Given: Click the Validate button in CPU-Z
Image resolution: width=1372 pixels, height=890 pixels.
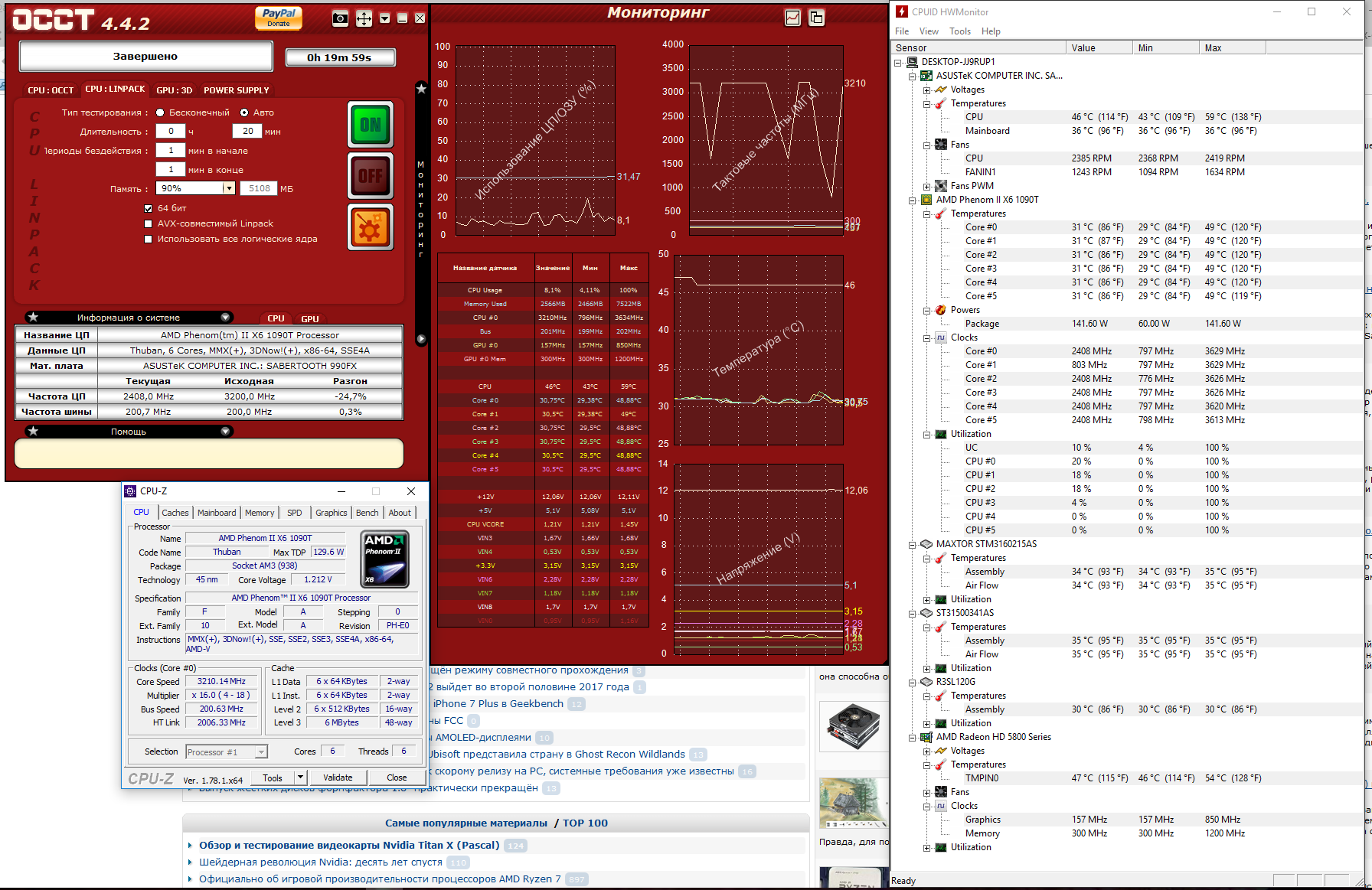Looking at the screenshot, I should point(338,778).
